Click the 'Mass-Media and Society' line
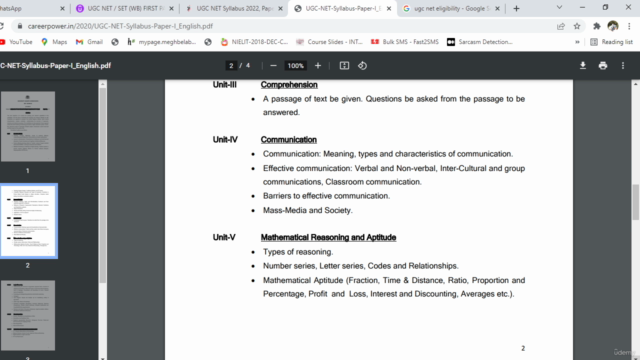This screenshot has height=360, width=640. [x=308, y=210]
